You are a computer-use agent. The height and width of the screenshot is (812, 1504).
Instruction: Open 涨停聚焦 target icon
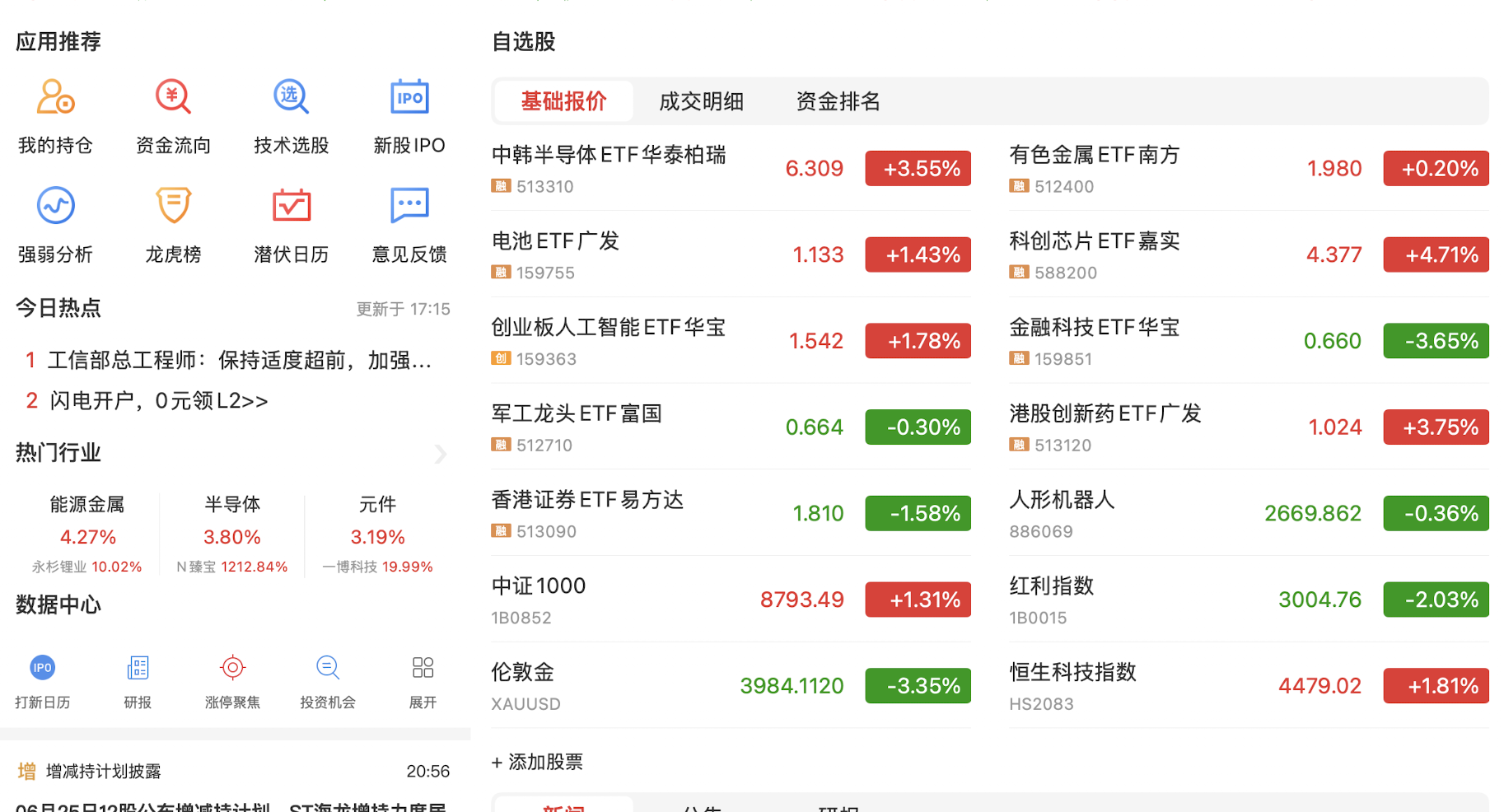[x=232, y=667]
